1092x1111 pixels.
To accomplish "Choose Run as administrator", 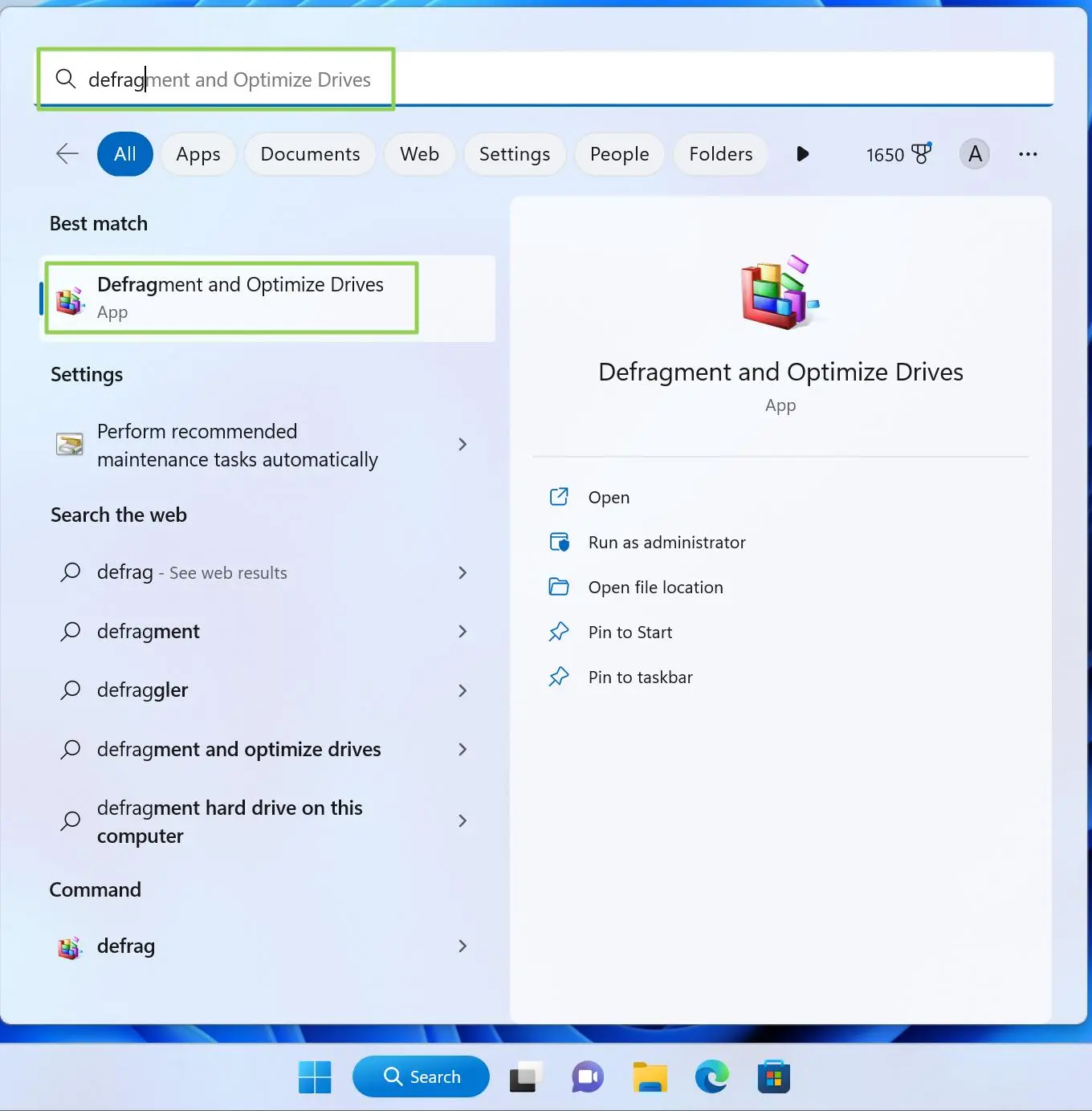I will [666, 542].
